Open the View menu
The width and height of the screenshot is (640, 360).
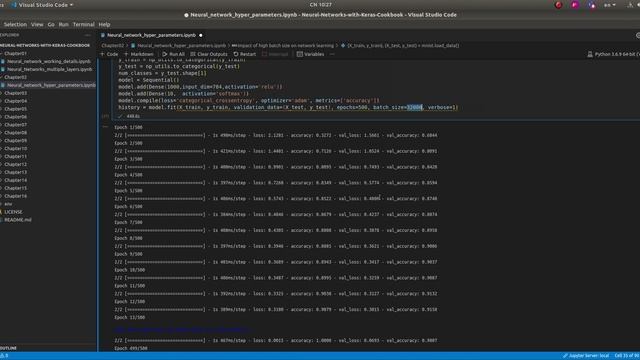(x=37, y=24)
